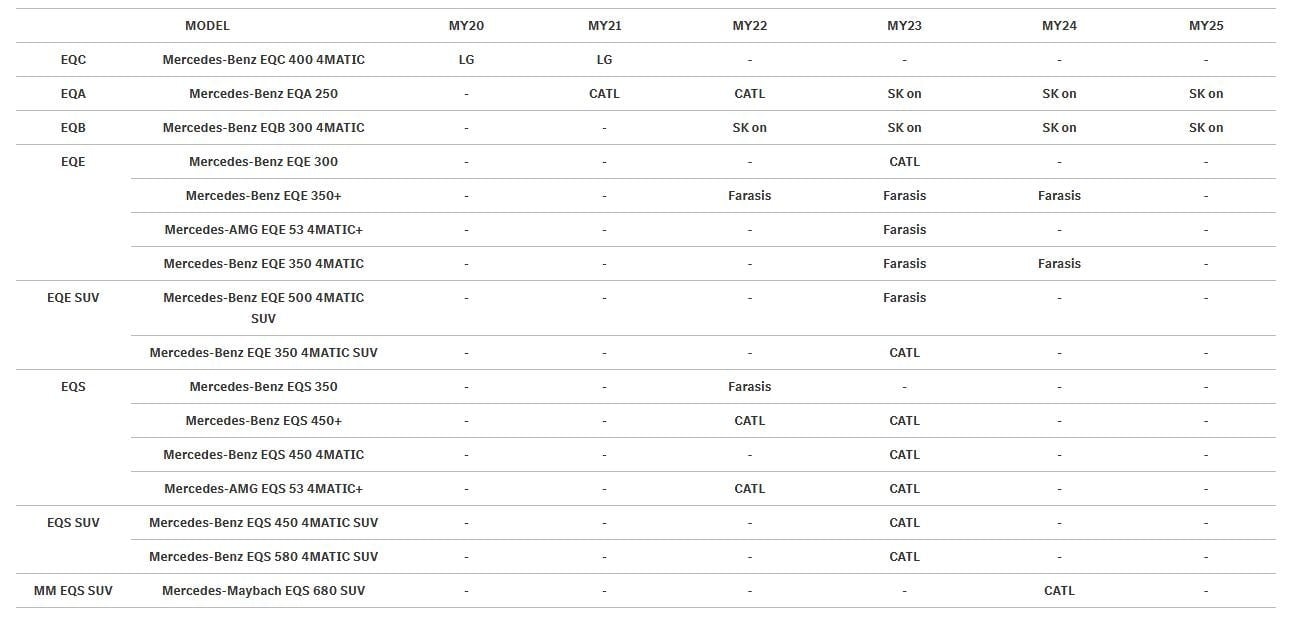This screenshot has width=1294, height=620.
Task: Select Mercedes-AMG EQE 53 4MATIC+ row label
Action: (x=264, y=230)
